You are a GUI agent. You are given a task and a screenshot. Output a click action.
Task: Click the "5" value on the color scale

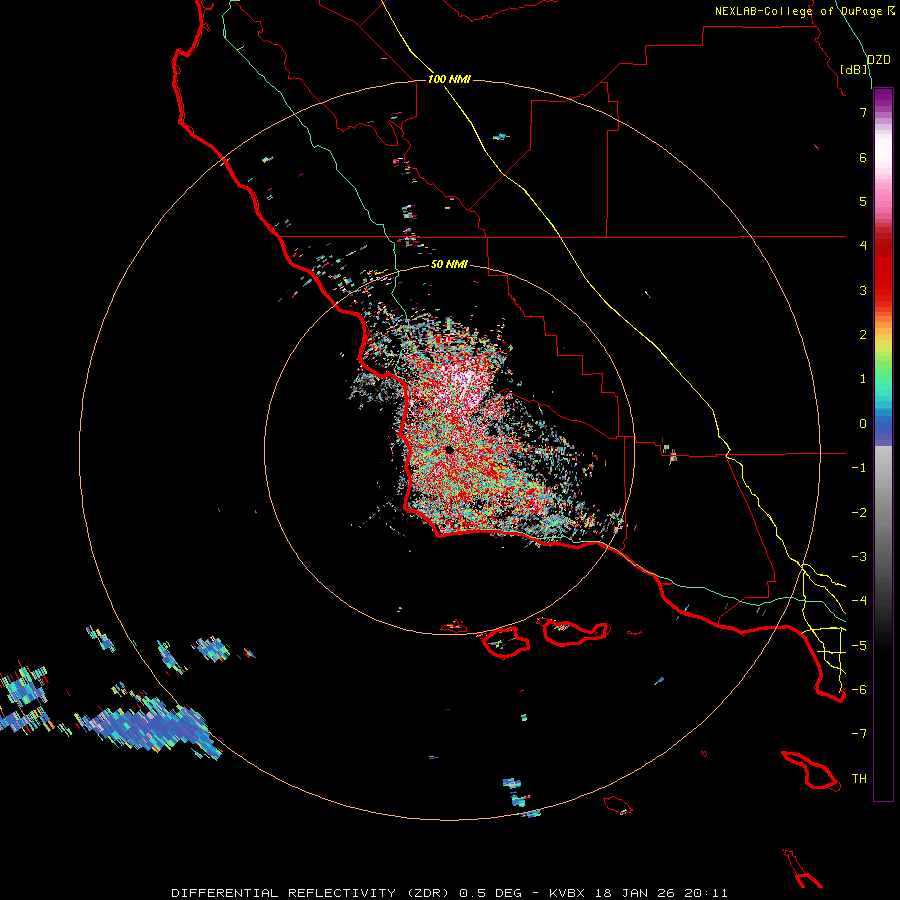tap(863, 201)
